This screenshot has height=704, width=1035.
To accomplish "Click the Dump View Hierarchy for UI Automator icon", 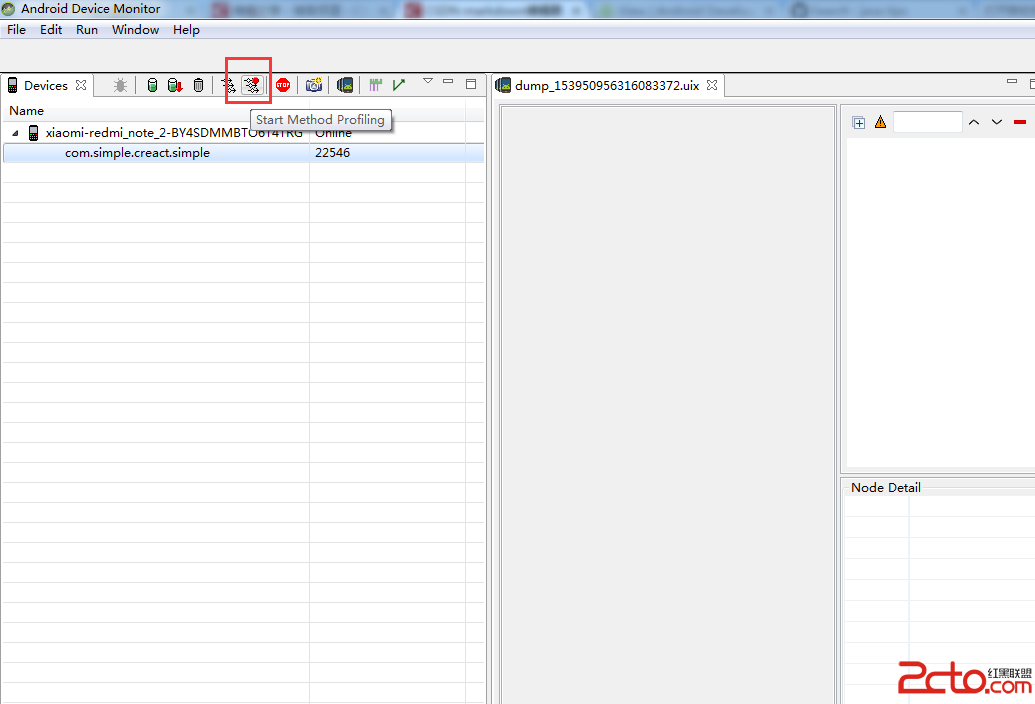I will point(345,85).
